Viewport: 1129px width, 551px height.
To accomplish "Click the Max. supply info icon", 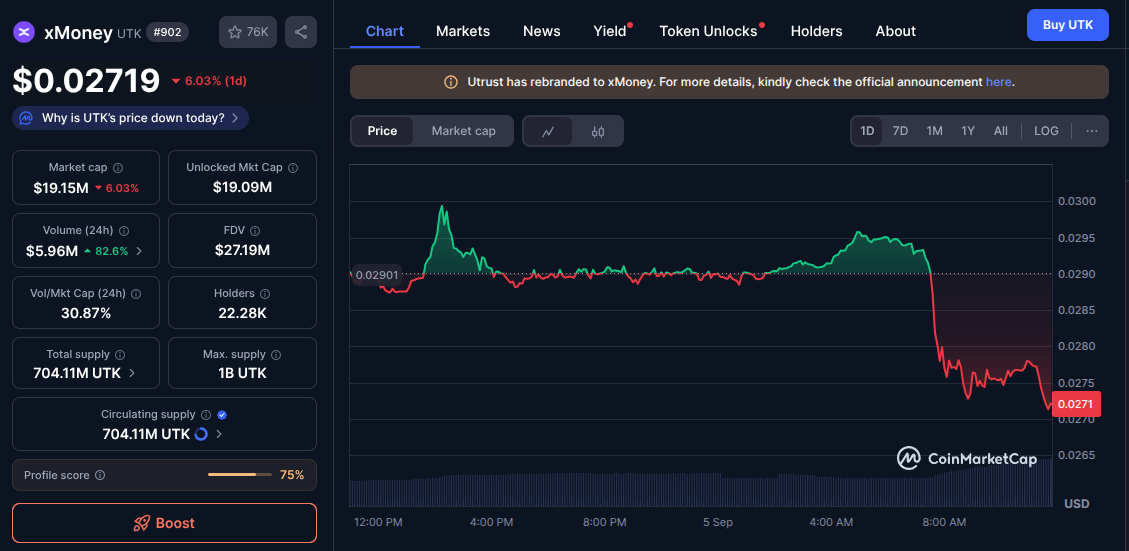I will click(276, 355).
